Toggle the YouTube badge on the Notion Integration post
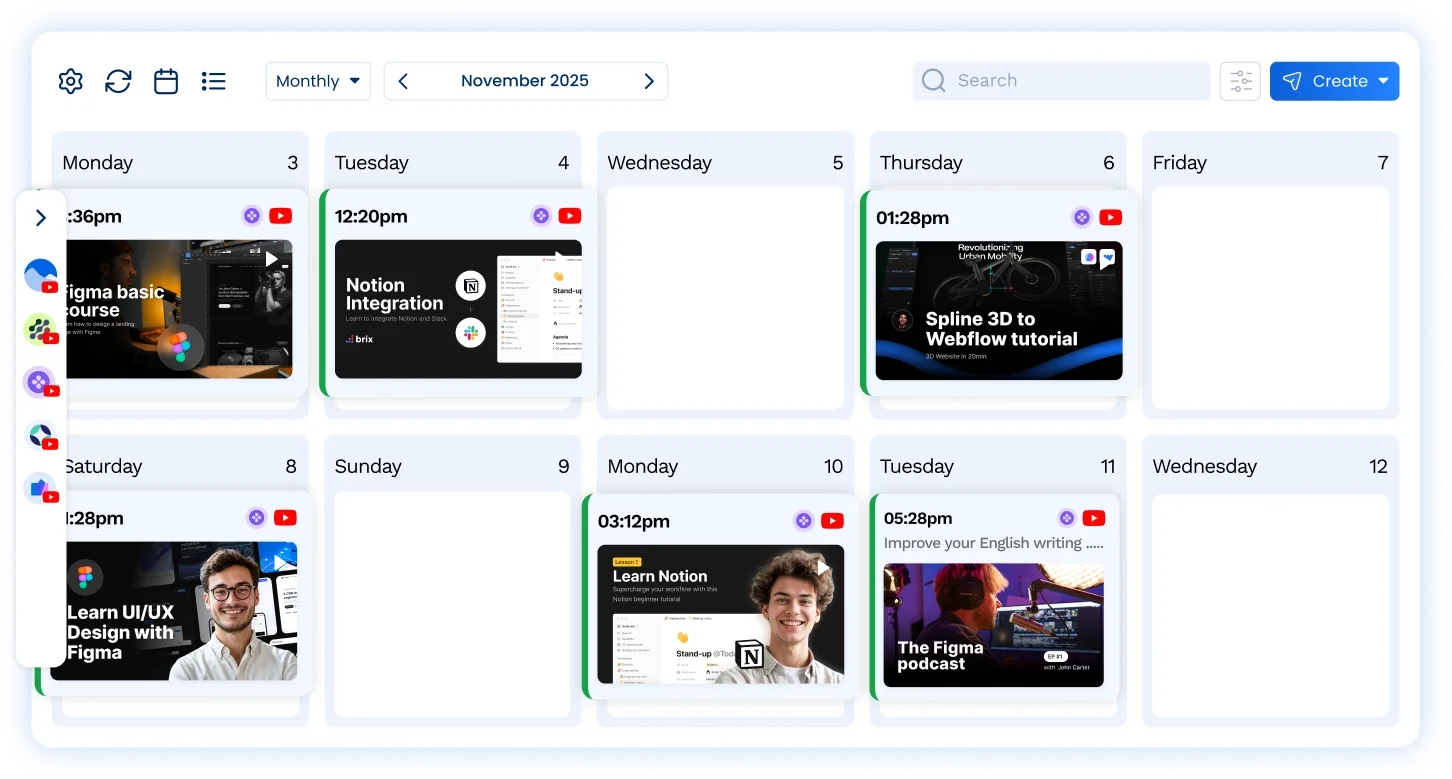The width and height of the screenshot is (1452, 779). tap(569, 215)
